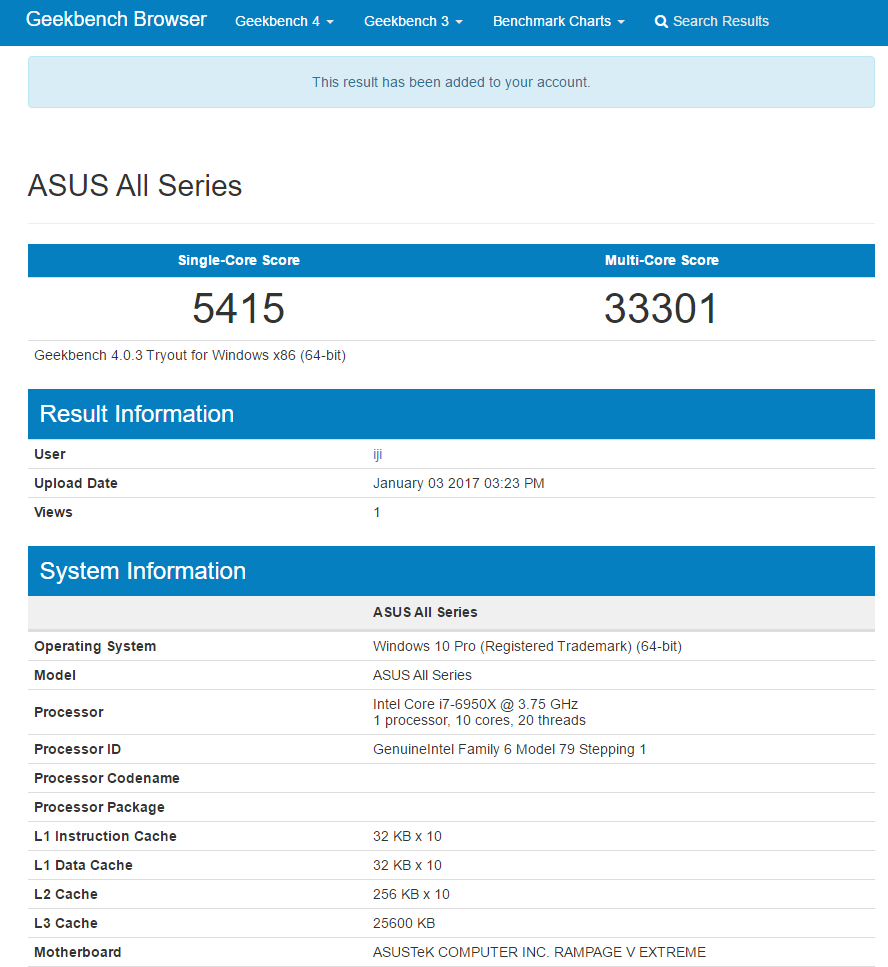The height and width of the screenshot is (967, 888).
Task: Click the Views row label
Action: 53,512
